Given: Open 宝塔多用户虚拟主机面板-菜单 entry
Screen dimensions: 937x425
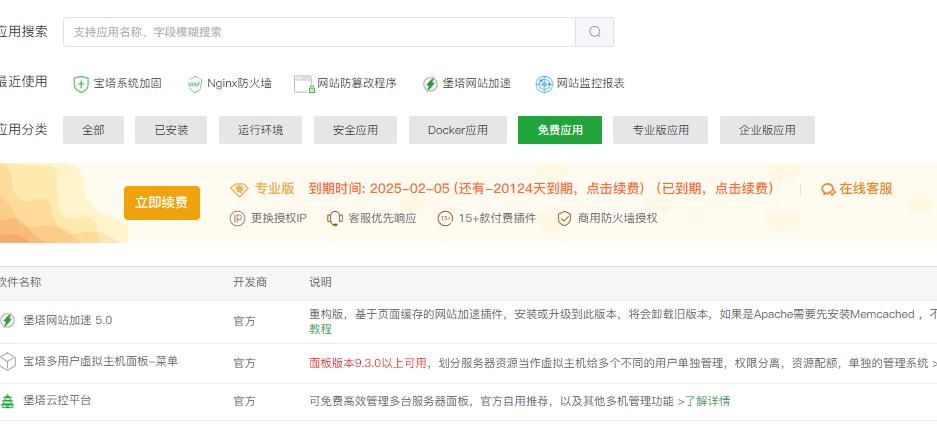Looking at the screenshot, I should click(100, 361).
